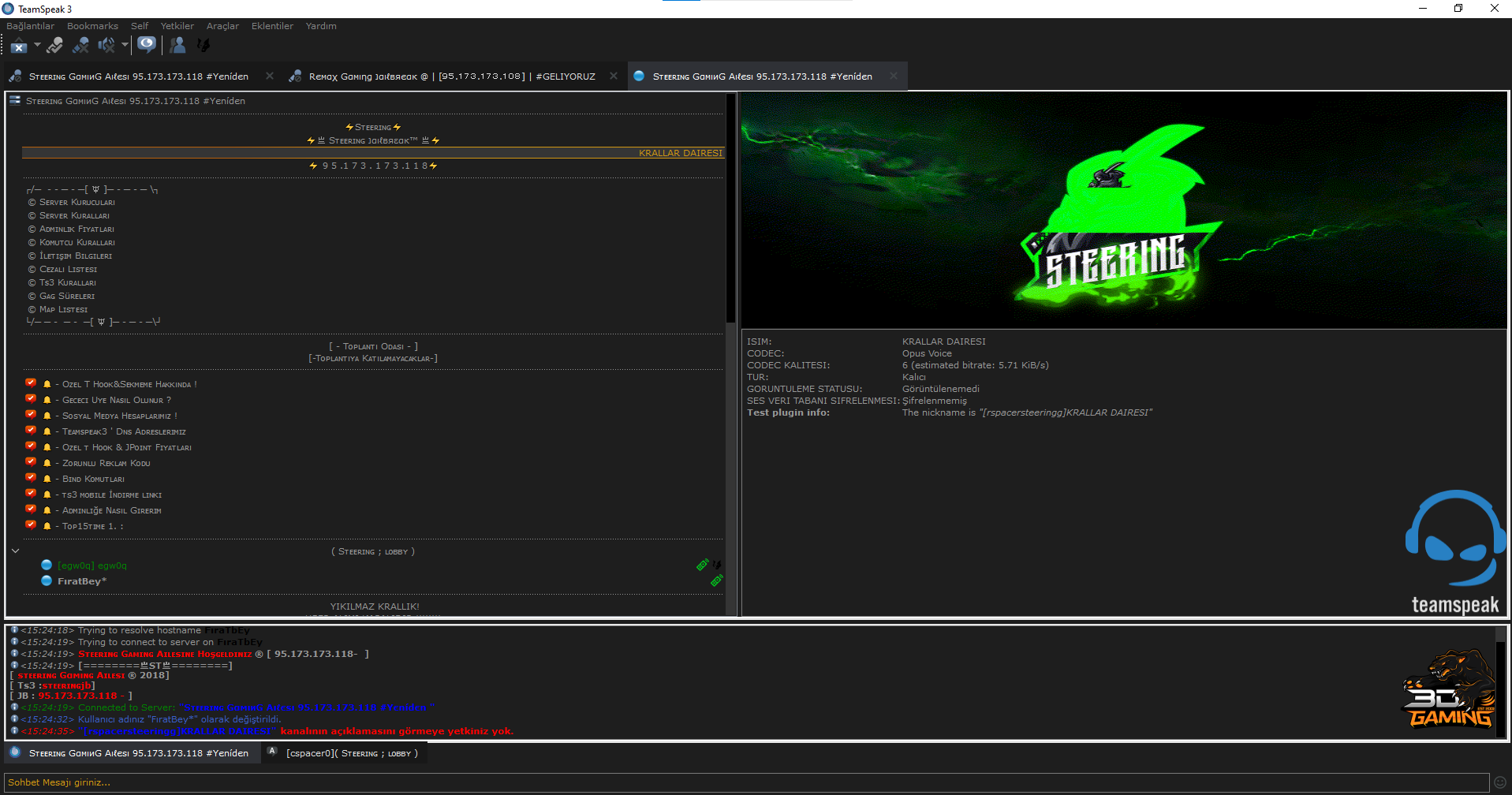This screenshot has height=795, width=1512.
Task: Close the first Steering Gaming server tab
Action: [270, 76]
